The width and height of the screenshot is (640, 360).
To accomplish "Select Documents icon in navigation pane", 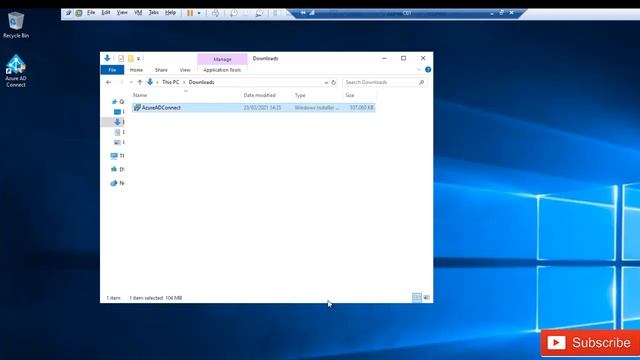I will pyautogui.click(x=118, y=132).
